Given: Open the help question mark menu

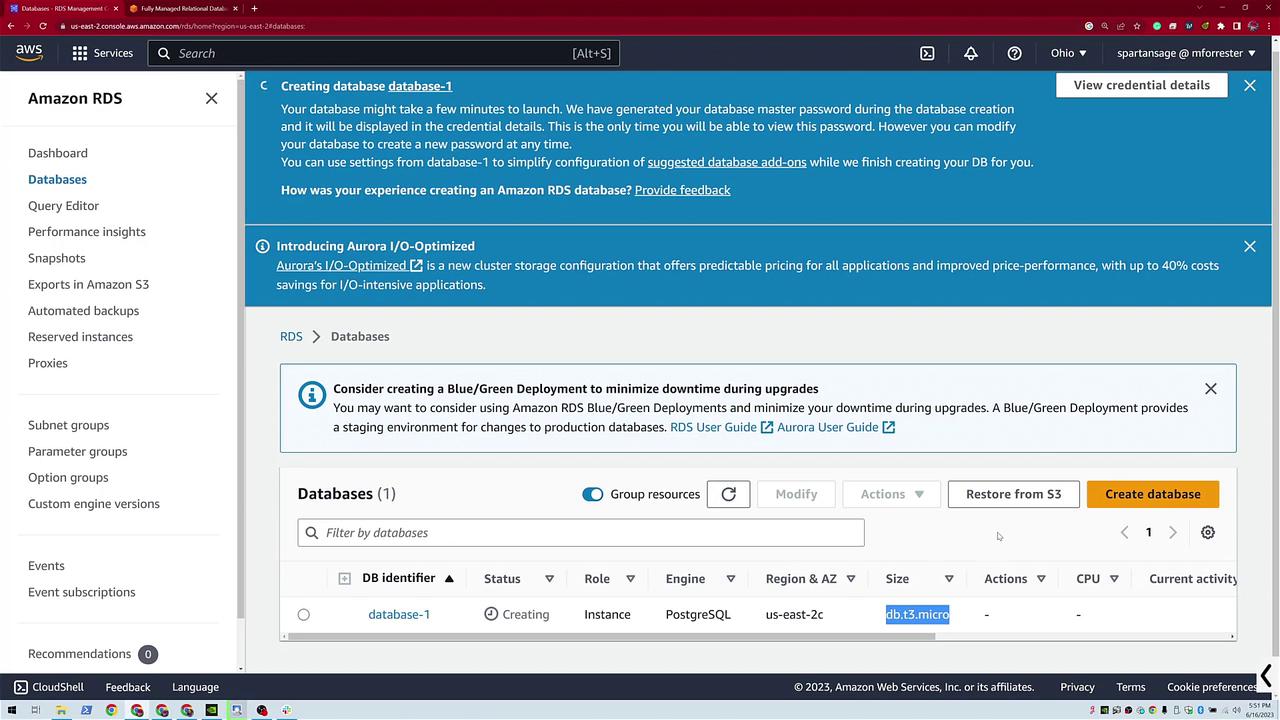Looking at the screenshot, I should pyautogui.click(x=1014, y=53).
